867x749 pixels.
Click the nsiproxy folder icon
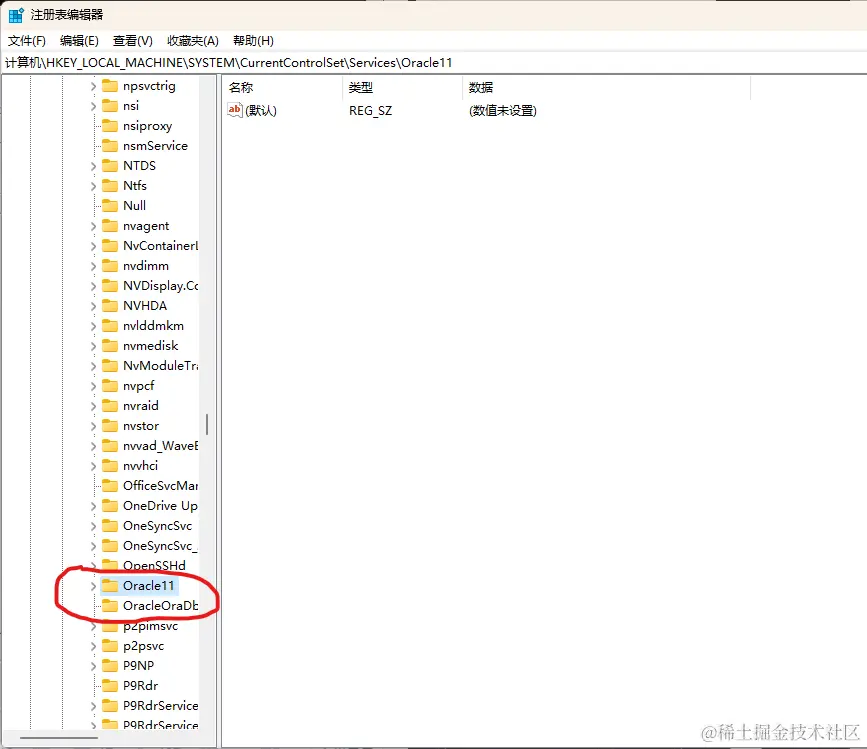(110, 125)
